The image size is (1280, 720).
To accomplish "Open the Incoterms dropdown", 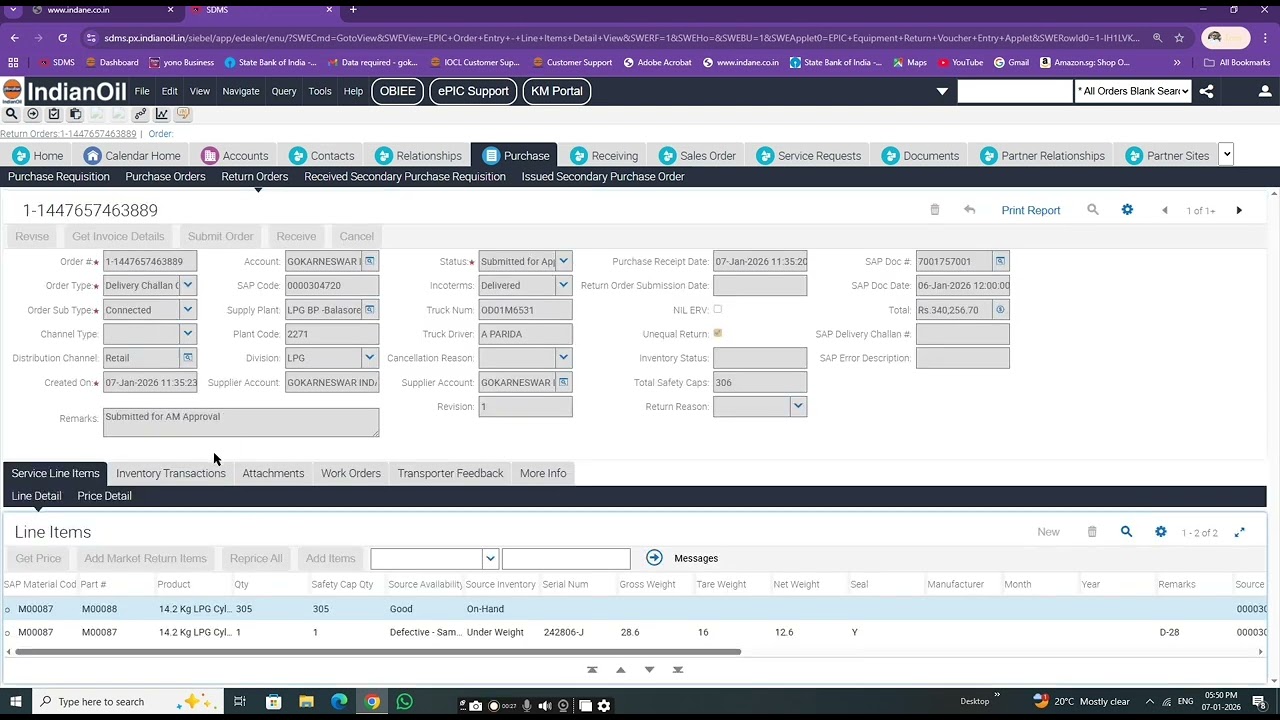I will click(x=564, y=286).
